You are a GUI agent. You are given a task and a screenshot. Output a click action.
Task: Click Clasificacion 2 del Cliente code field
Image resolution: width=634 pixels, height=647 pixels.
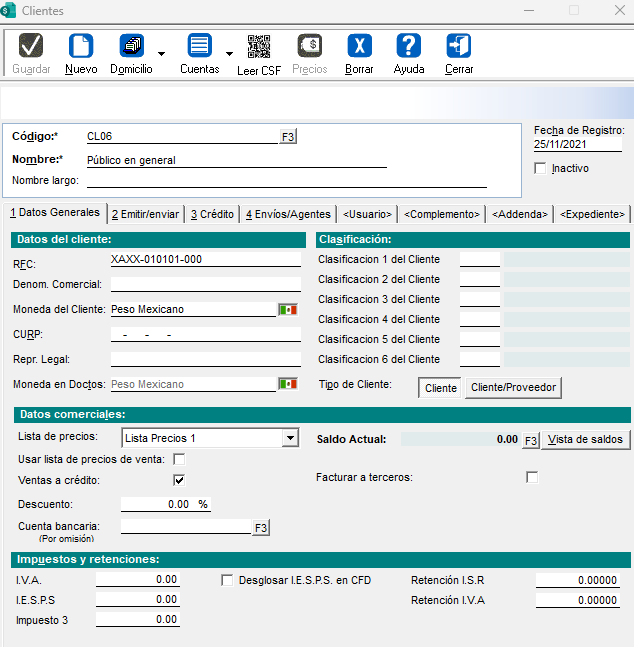pos(480,279)
